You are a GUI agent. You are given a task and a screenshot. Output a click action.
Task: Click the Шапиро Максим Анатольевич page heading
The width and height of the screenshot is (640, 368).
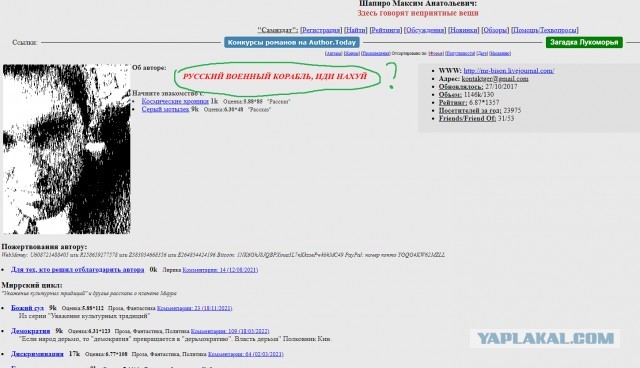tap(418, 4)
